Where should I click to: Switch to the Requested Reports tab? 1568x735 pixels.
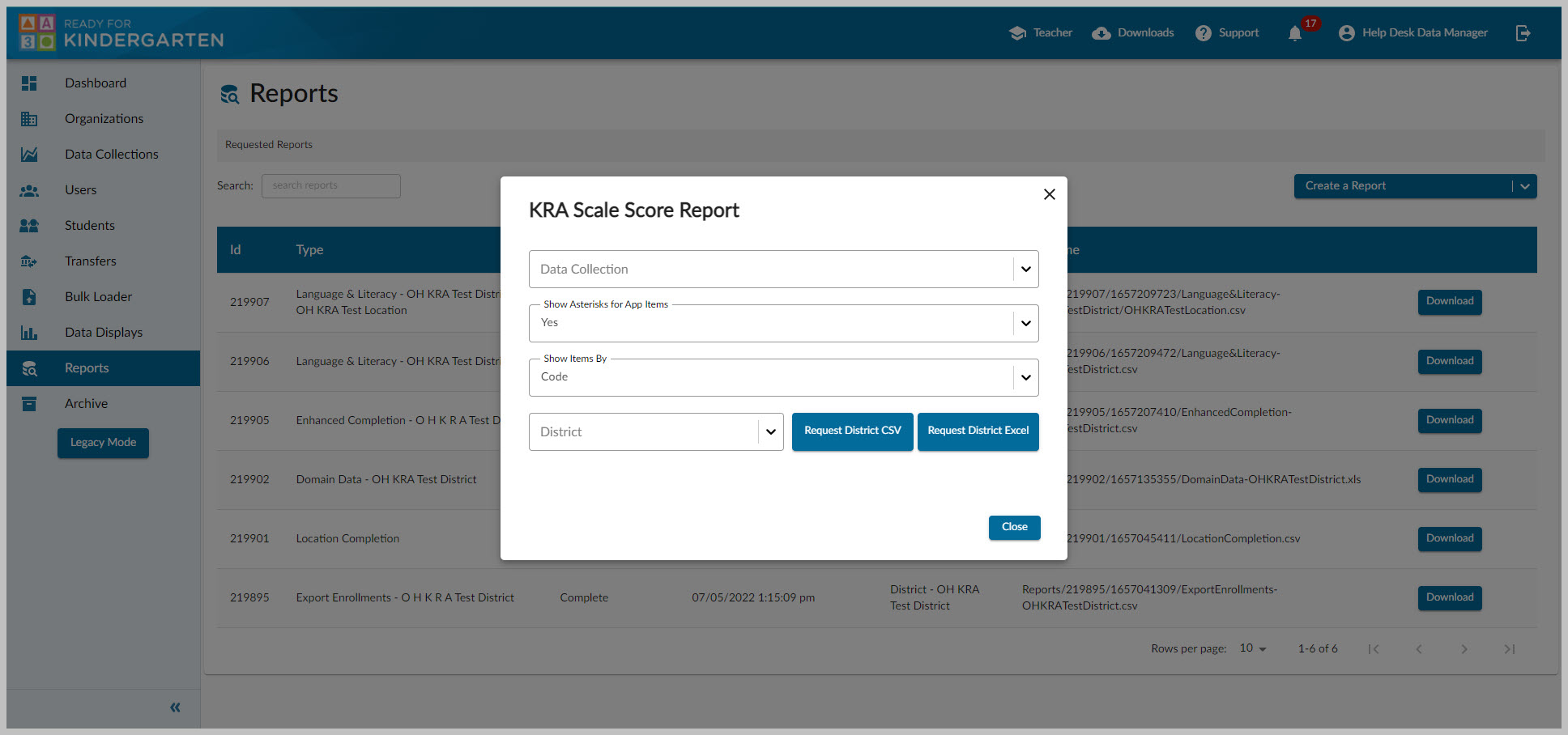coord(268,144)
